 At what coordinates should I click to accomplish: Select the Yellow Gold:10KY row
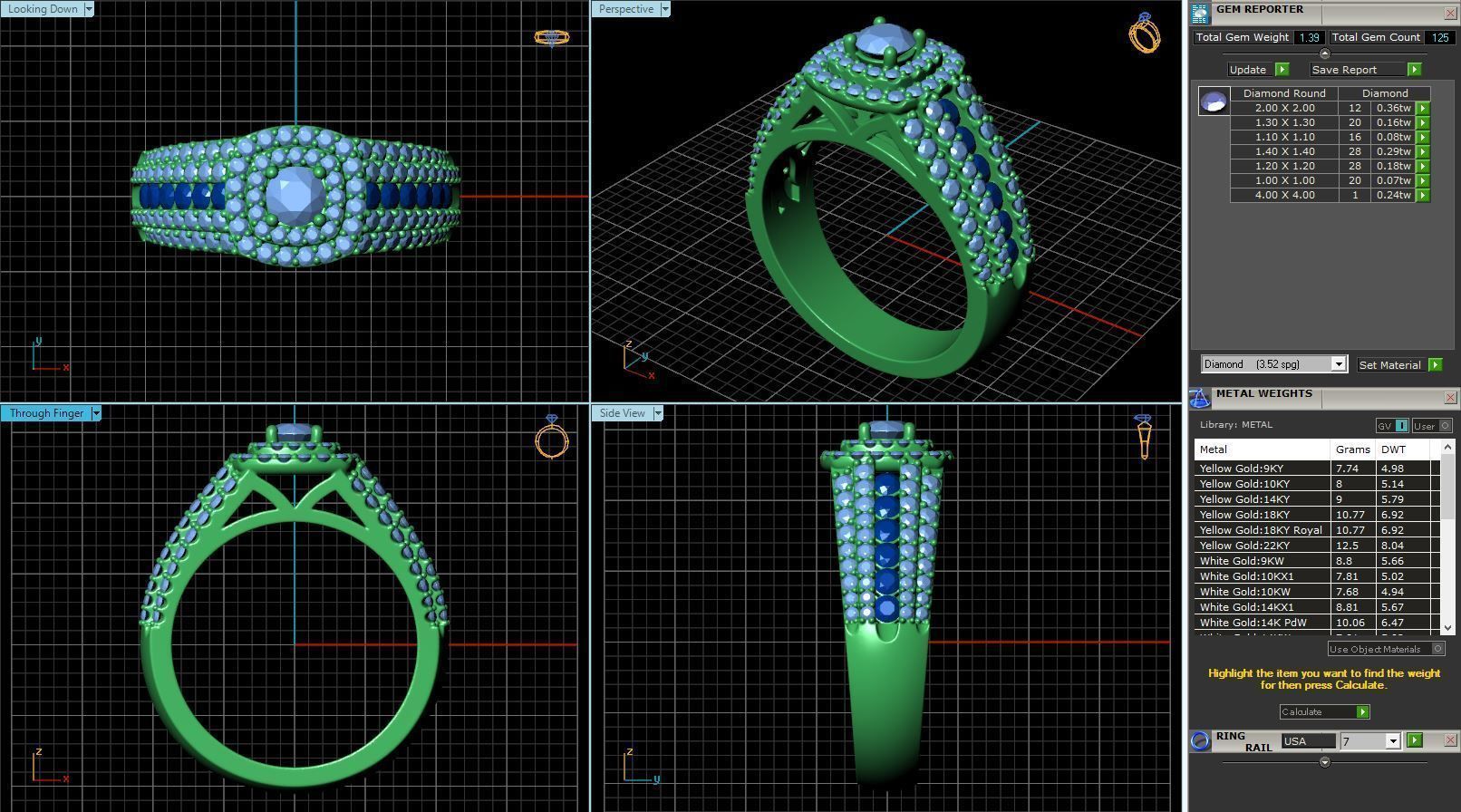click(x=1317, y=484)
